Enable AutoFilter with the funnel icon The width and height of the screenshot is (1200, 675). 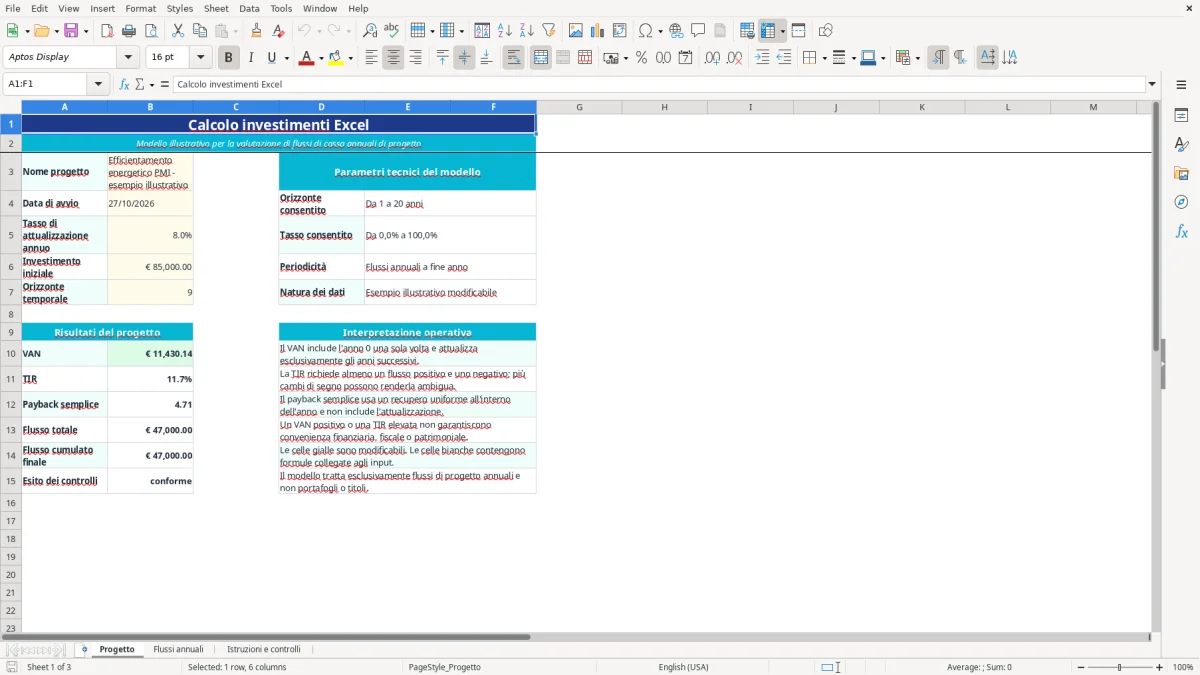point(548,31)
